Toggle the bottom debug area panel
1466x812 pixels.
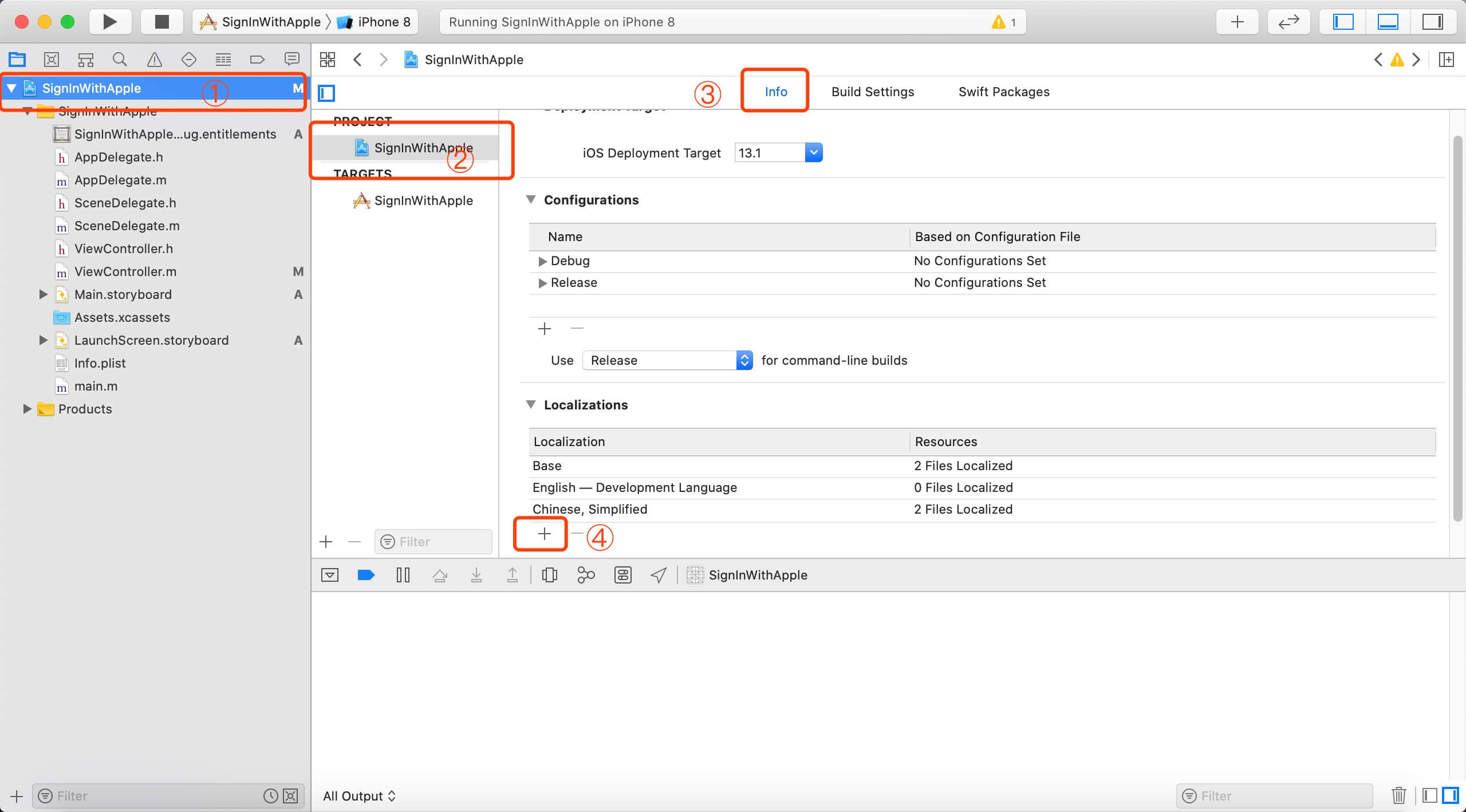[1388, 22]
